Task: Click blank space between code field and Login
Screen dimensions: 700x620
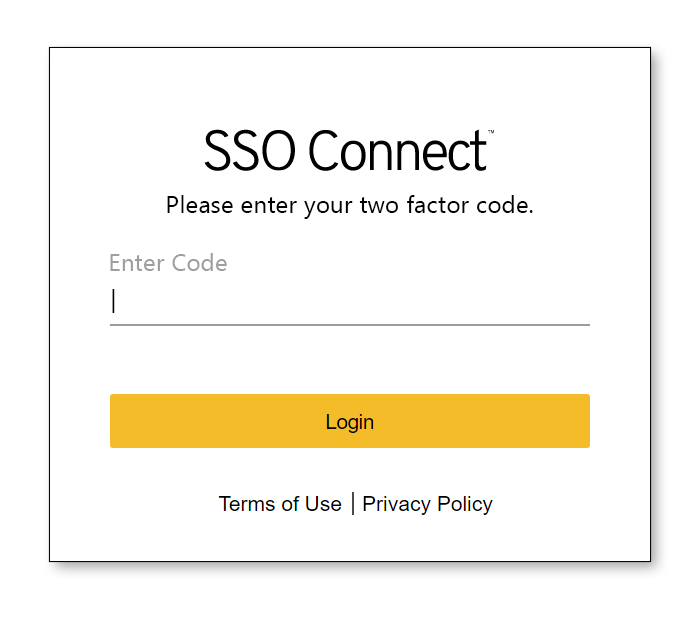Action: (x=350, y=360)
